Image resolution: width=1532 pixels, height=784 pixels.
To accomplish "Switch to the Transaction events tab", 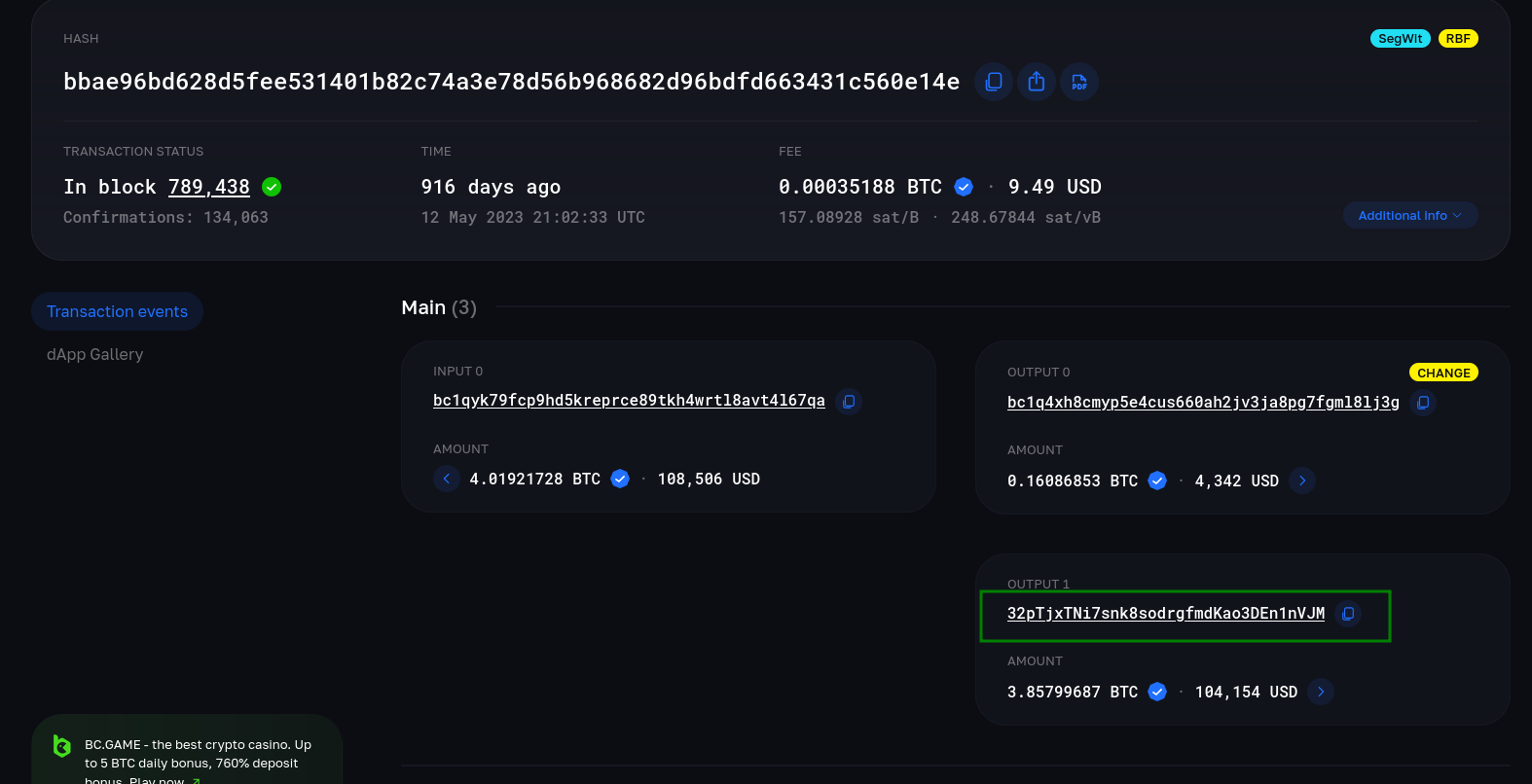I will [x=117, y=310].
